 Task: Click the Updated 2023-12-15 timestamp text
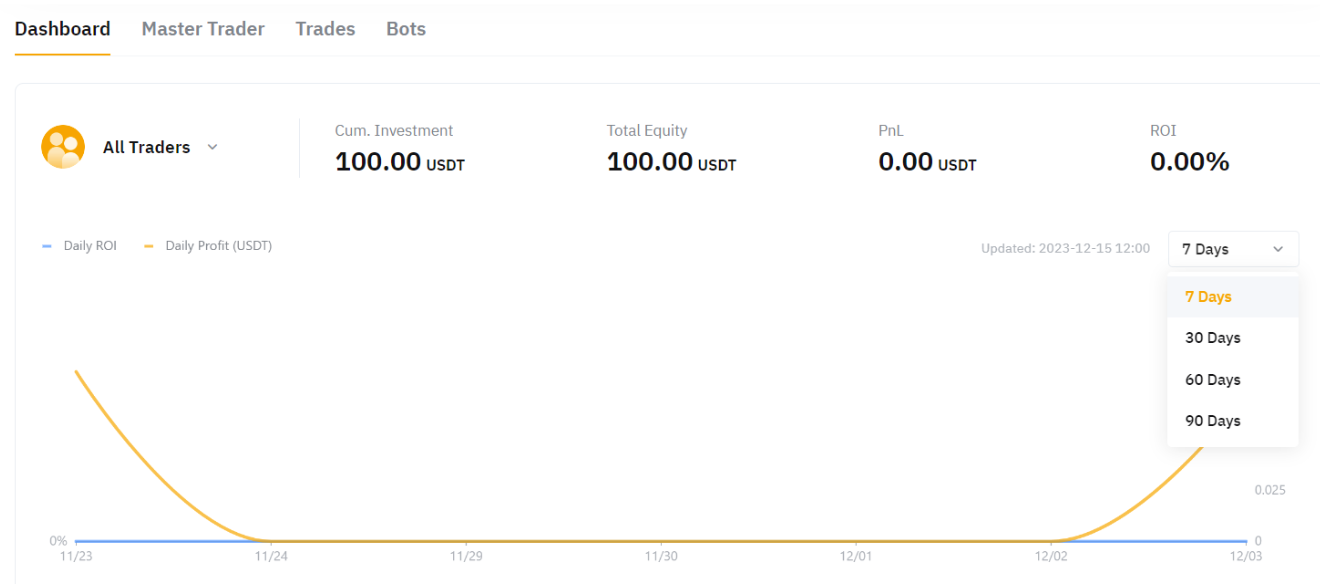coord(1065,249)
